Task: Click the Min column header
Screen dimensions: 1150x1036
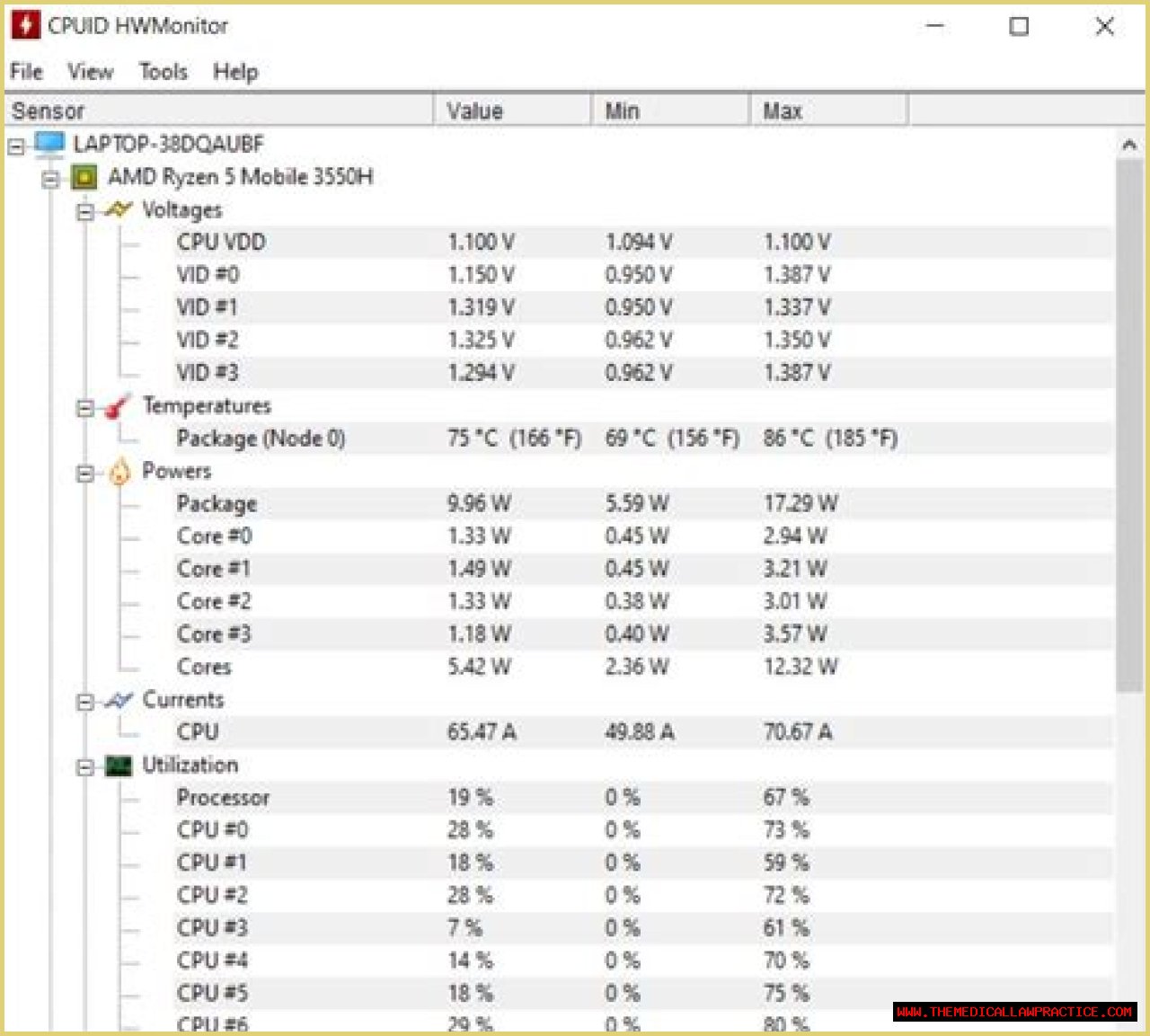Action: (x=670, y=111)
